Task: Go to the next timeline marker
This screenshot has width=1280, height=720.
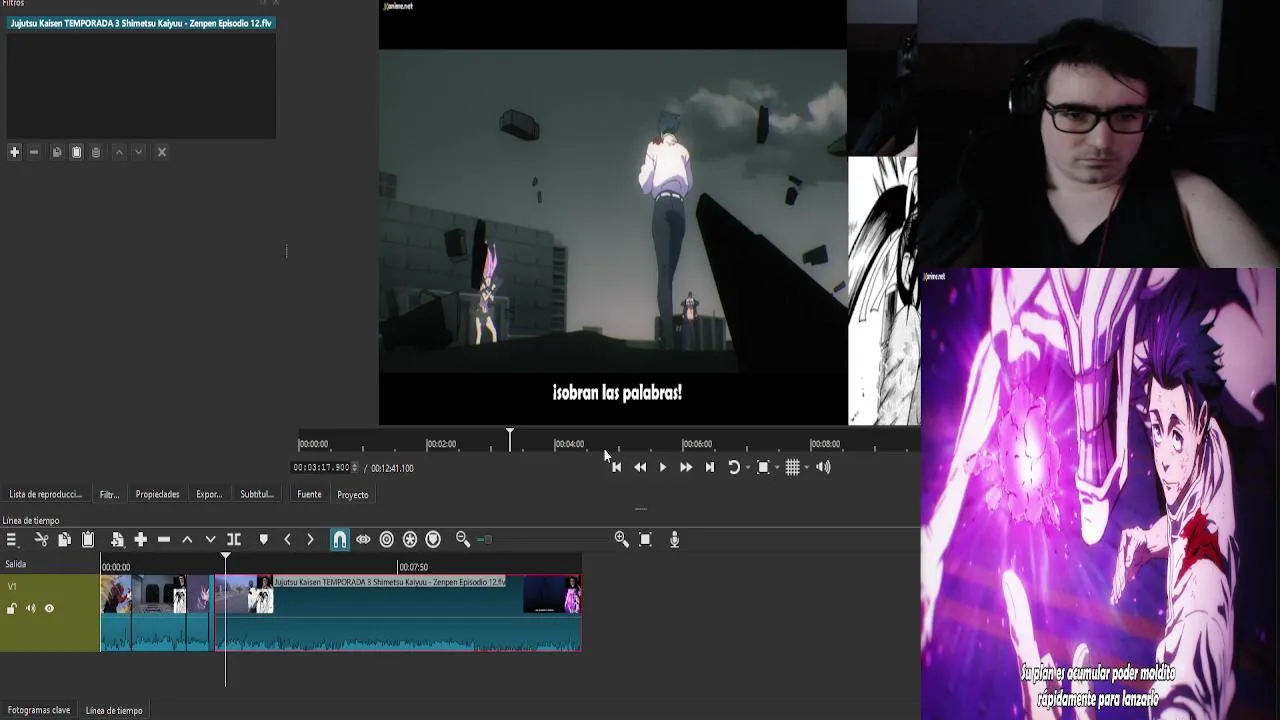Action: tap(310, 539)
